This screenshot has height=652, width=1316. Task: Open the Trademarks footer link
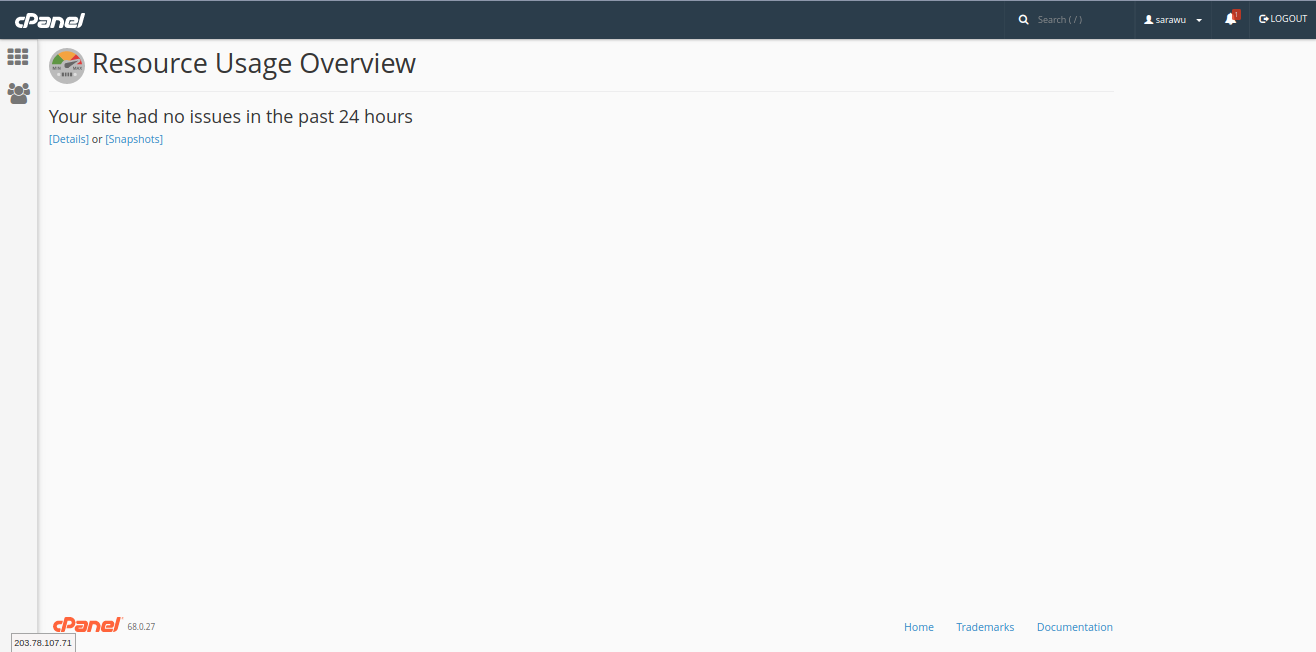click(x=984, y=627)
